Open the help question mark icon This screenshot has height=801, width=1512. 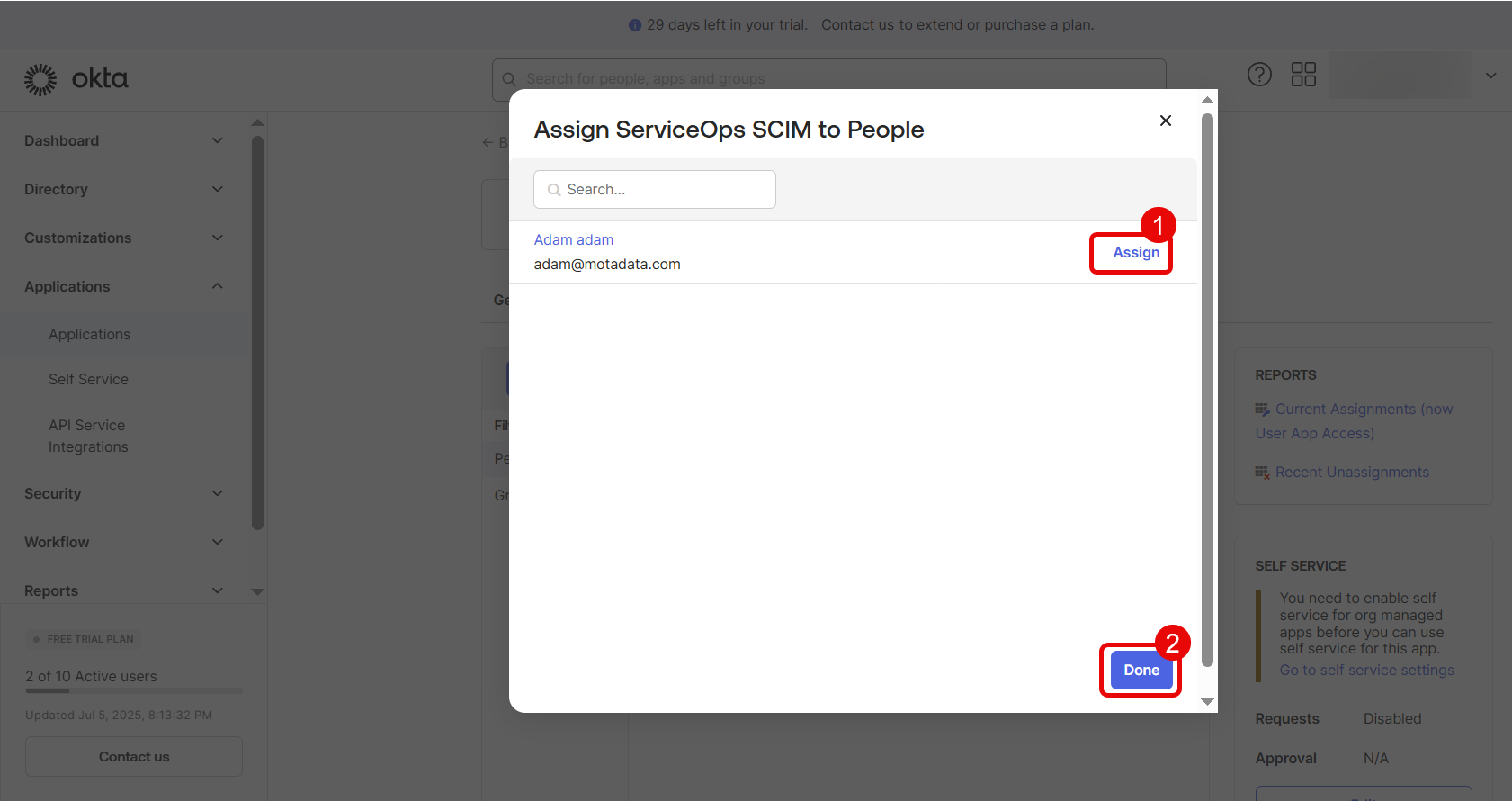(x=1259, y=75)
